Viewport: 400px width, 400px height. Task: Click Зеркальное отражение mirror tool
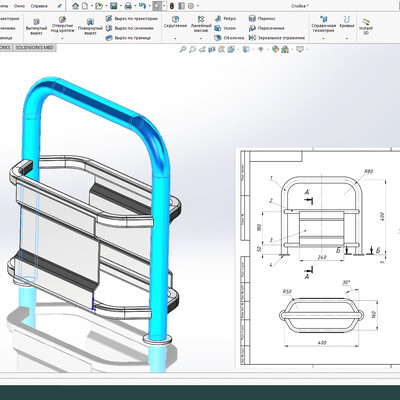click(x=277, y=38)
